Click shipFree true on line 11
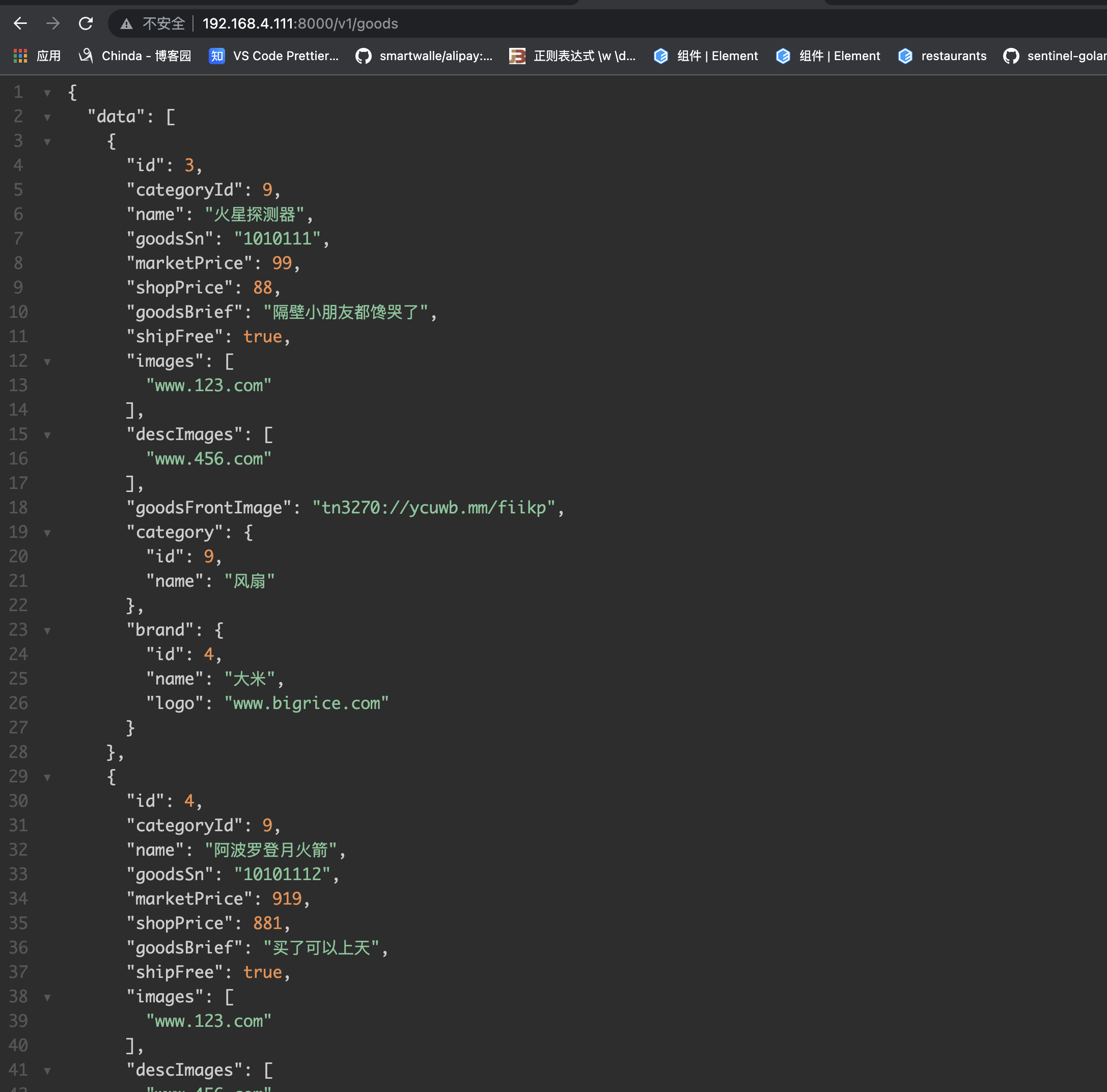This screenshot has height=1092, width=1107. (263, 337)
